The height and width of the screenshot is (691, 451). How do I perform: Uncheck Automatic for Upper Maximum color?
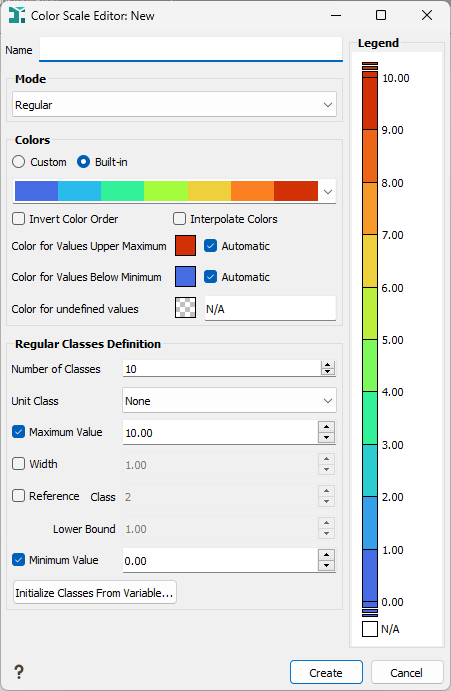tap(210, 245)
